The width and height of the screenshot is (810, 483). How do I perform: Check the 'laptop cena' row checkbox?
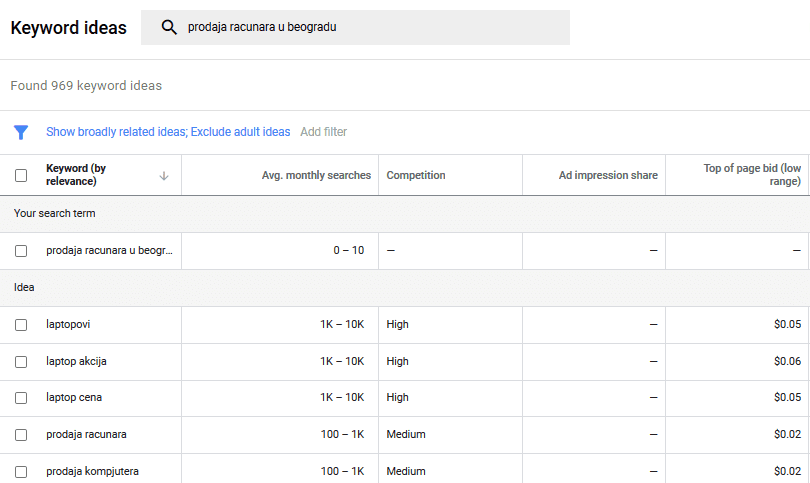pos(21,398)
